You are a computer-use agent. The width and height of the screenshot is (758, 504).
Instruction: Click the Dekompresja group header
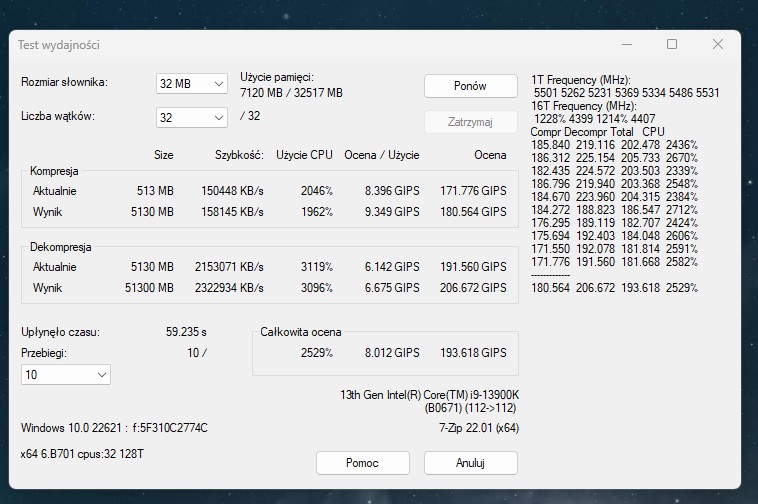point(61,246)
